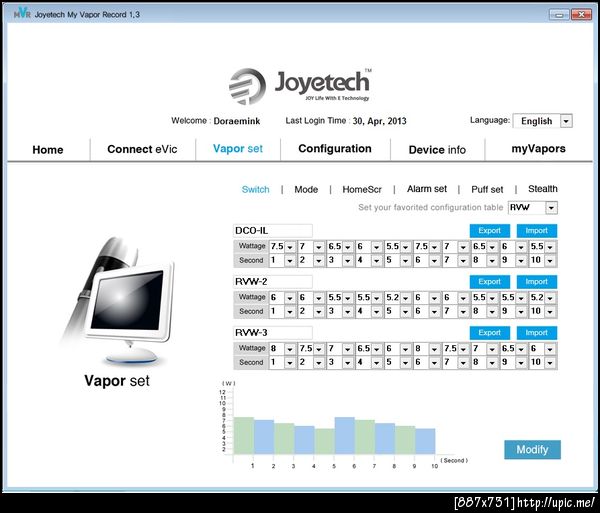Edit the DCO-IL table name field
Viewport: 600px width, 513px height.
272,231
